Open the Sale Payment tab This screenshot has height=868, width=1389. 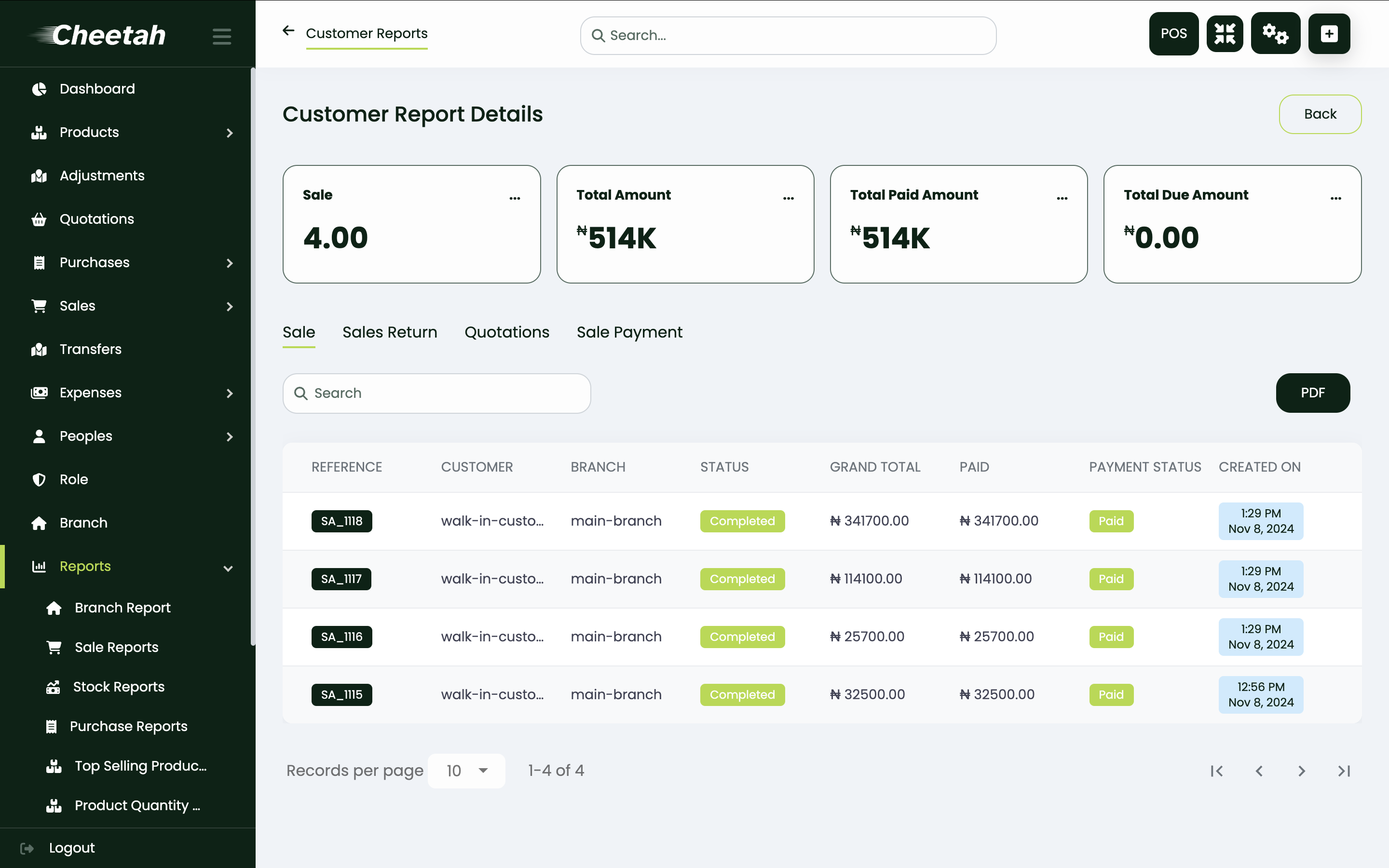(629, 332)
